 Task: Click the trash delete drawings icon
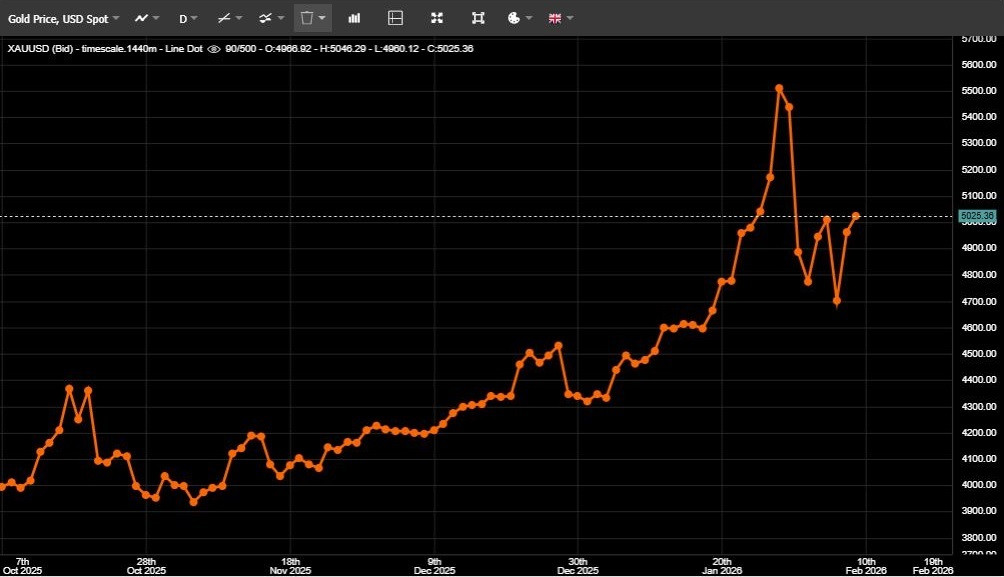[x=307, y=18]
